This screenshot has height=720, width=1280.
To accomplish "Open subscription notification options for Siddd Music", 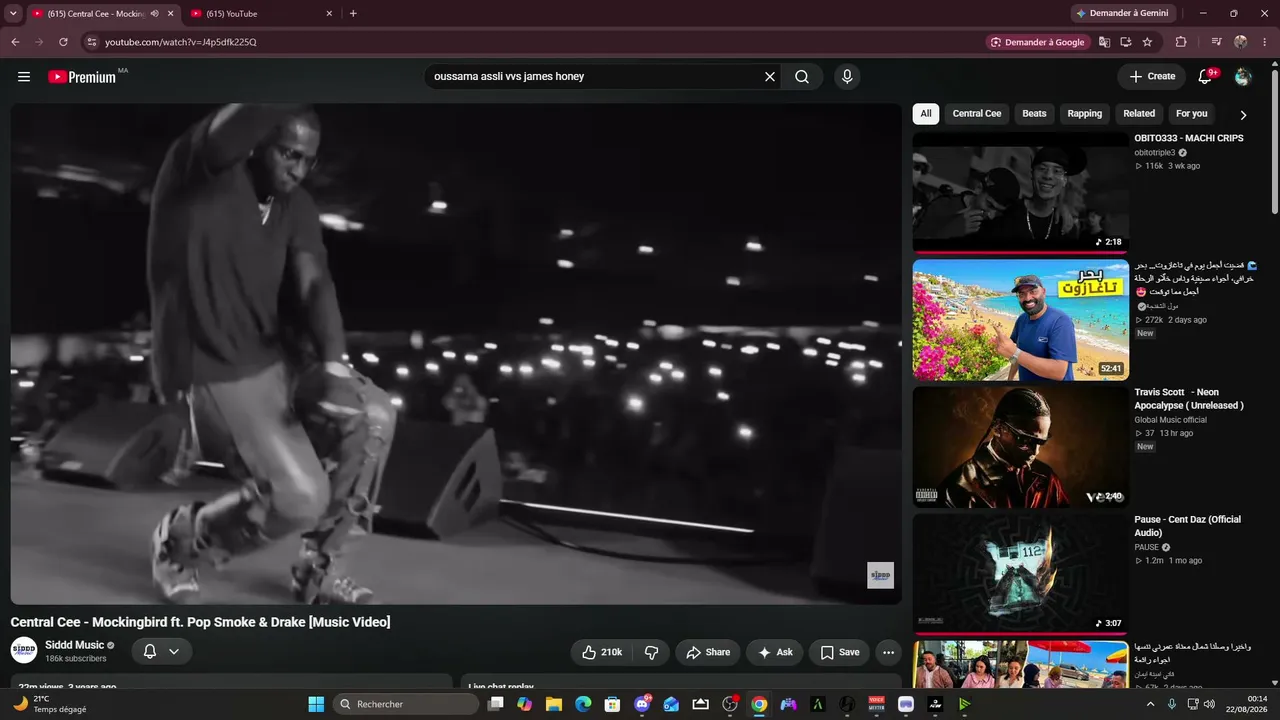I will click(161, 652).
